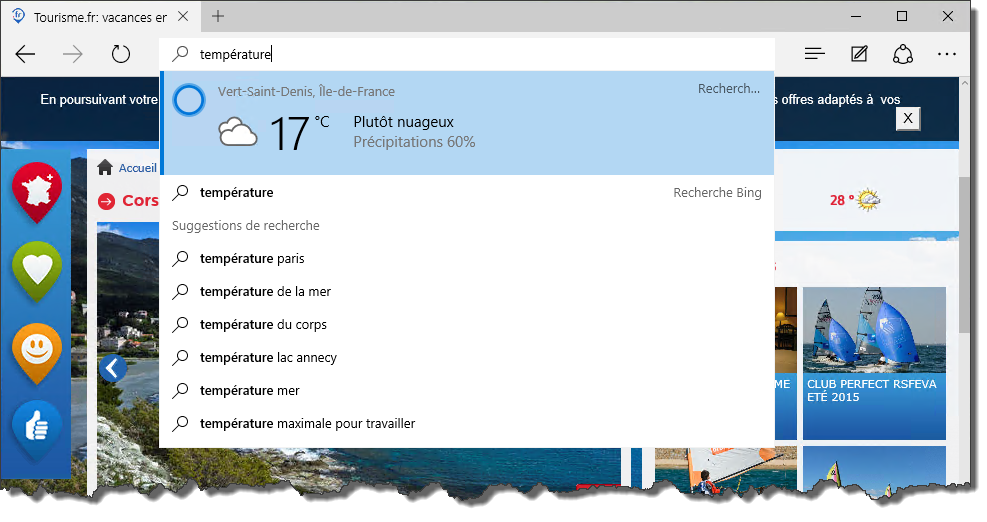Choose suggestion "température paris"
Viewport: 987px width, 522px height.
(x=252, y=258)
